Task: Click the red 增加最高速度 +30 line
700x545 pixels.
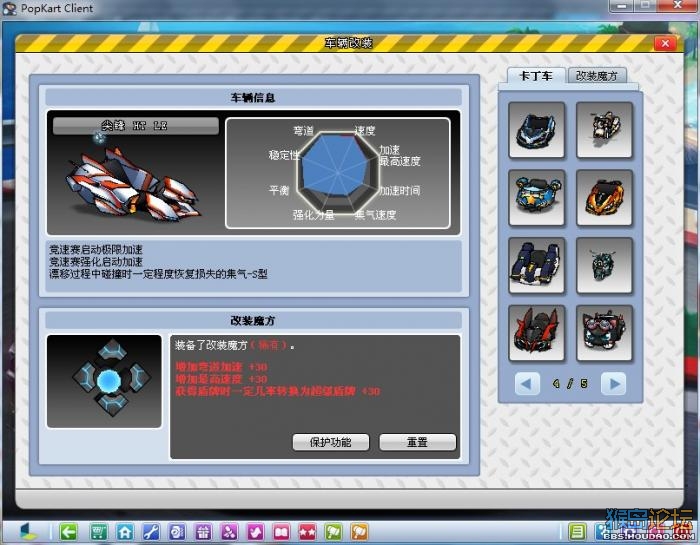Action: [221, 379]
